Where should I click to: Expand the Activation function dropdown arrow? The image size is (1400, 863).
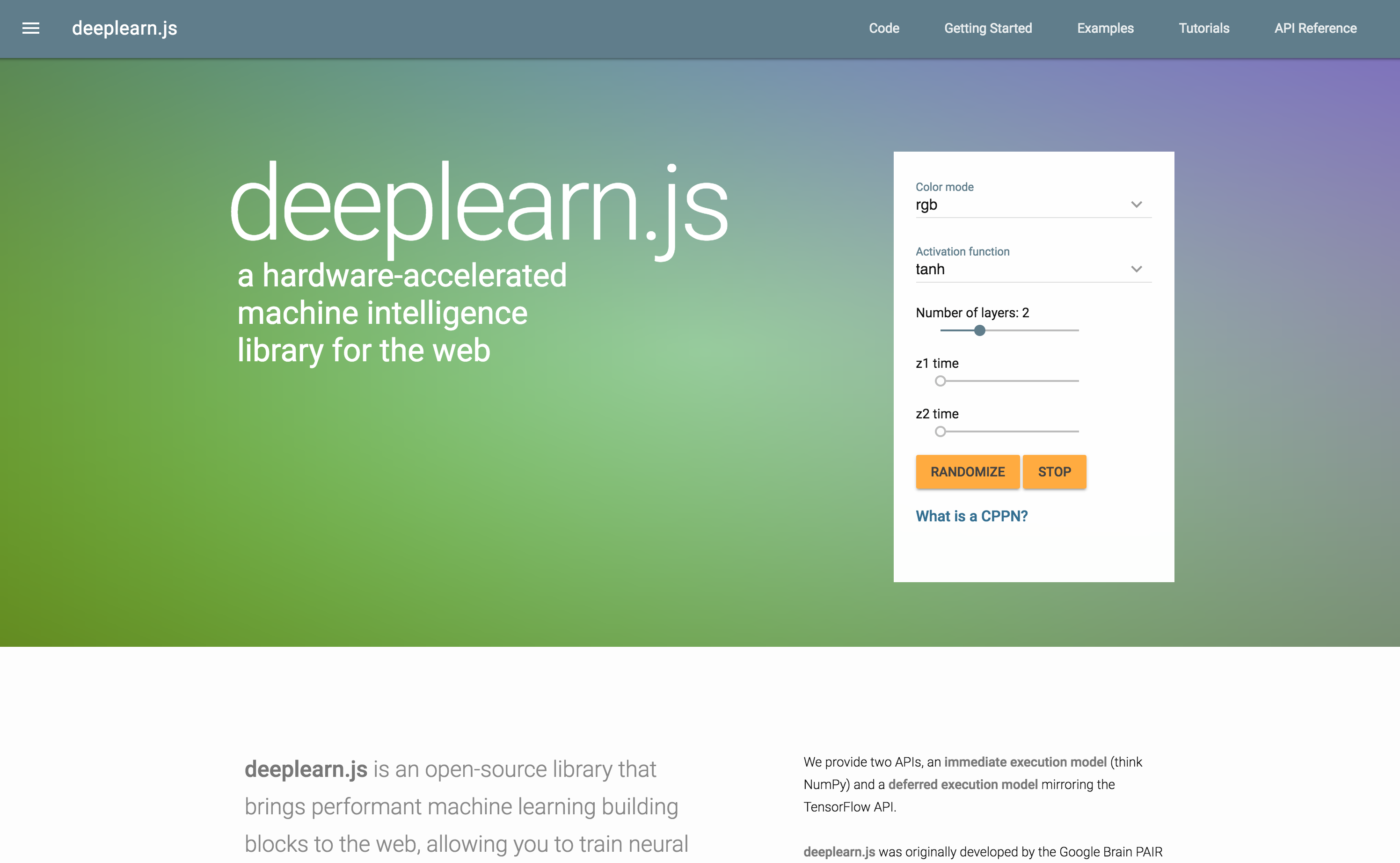click(1136, 269)
